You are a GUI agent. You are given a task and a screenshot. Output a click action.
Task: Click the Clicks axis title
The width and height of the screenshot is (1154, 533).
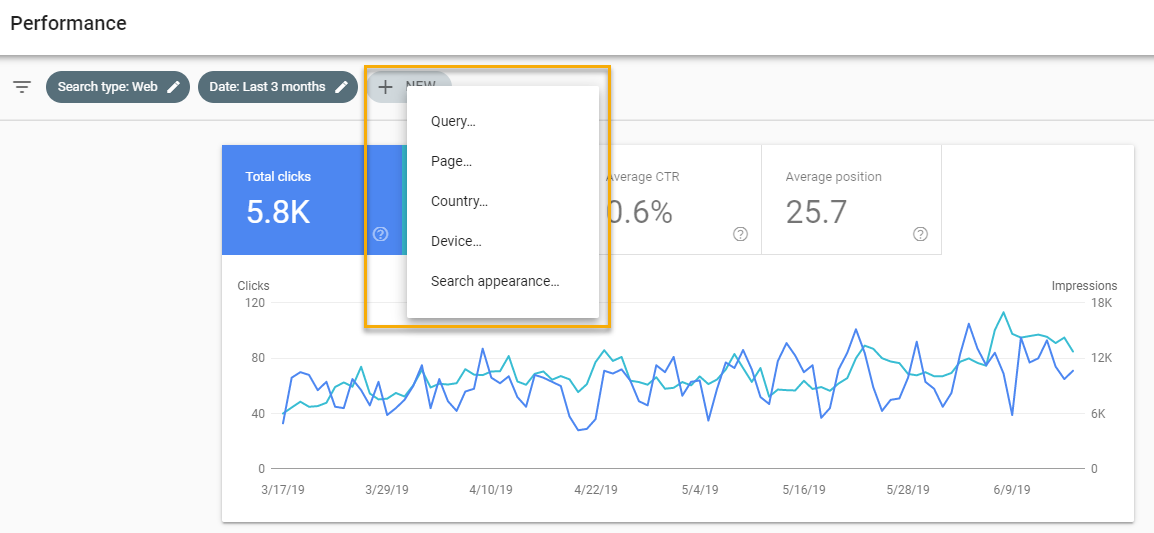(253, 286)
